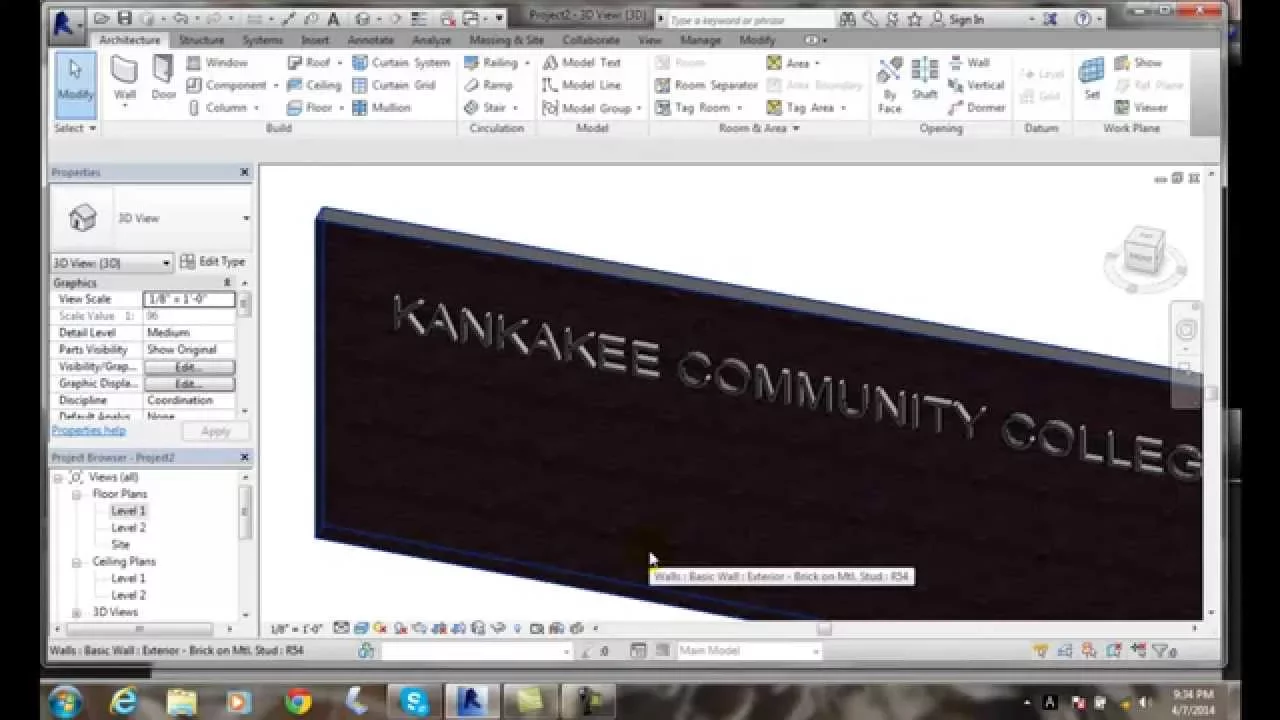
Task: Expand the Floor tool dropdown arrow
Action: pyautogui.click(x=341, y=108)
